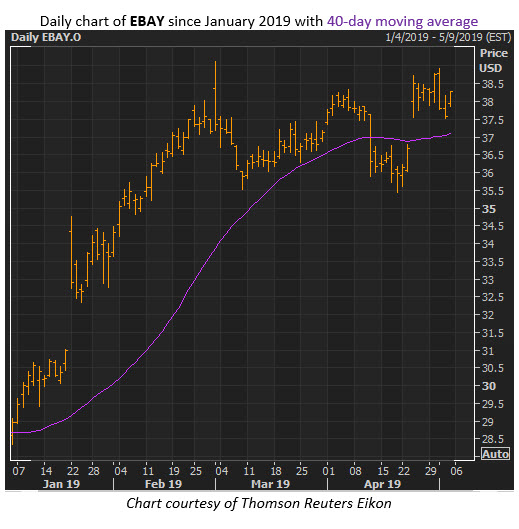This screenshot has height=529, width=519.
Task: Click the Apr 19 month label
Action: pos(382,484)
